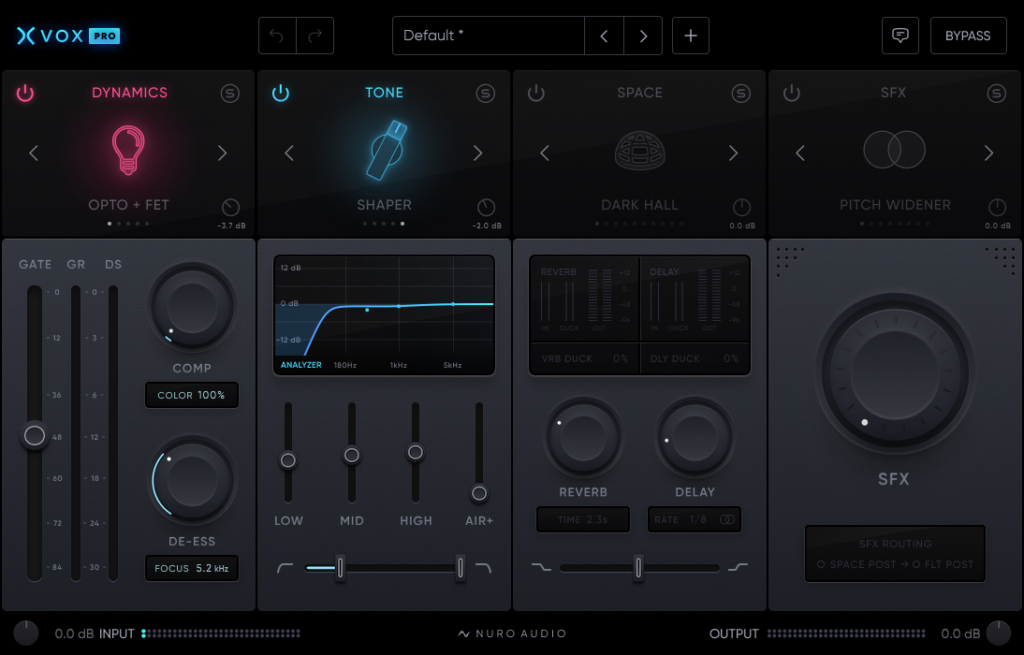1024x655 pixels.
Task: Solo the Tone module
Action: (486, 93)
